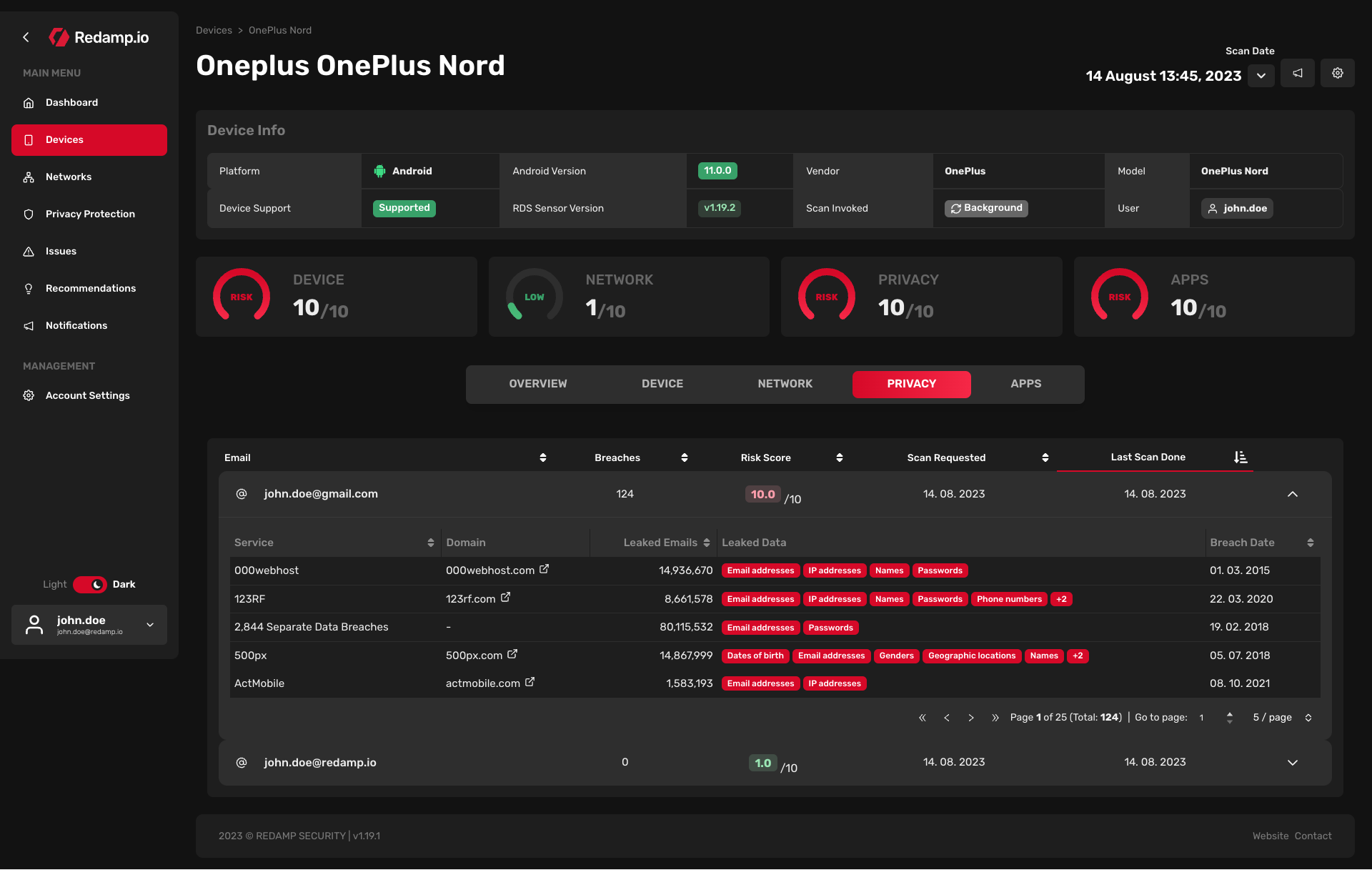Expand john.doe user account menu
This screenshot has width=1372, height=870.
(89, 625)
